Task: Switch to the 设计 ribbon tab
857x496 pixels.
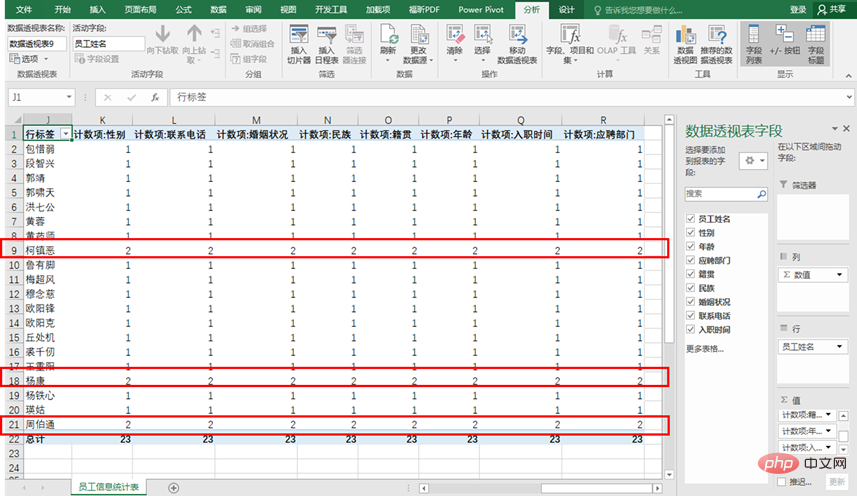Action: pos(567,9)
